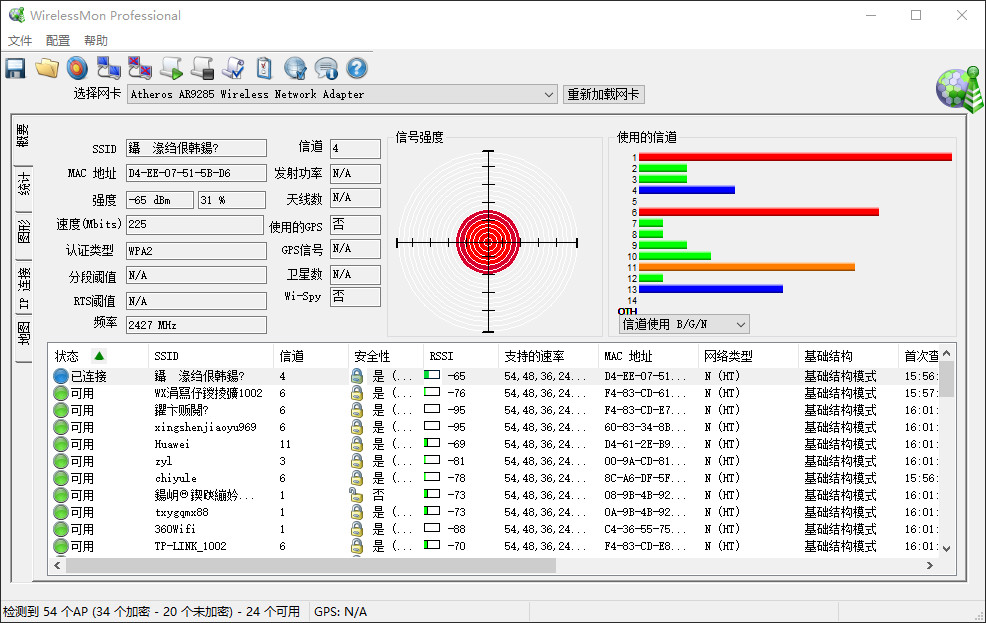The width and height of the screenshot is (986, 623).
Task: Sort by the 基础结构 column header
Action: pyautogui.click(x=848, y=356)
